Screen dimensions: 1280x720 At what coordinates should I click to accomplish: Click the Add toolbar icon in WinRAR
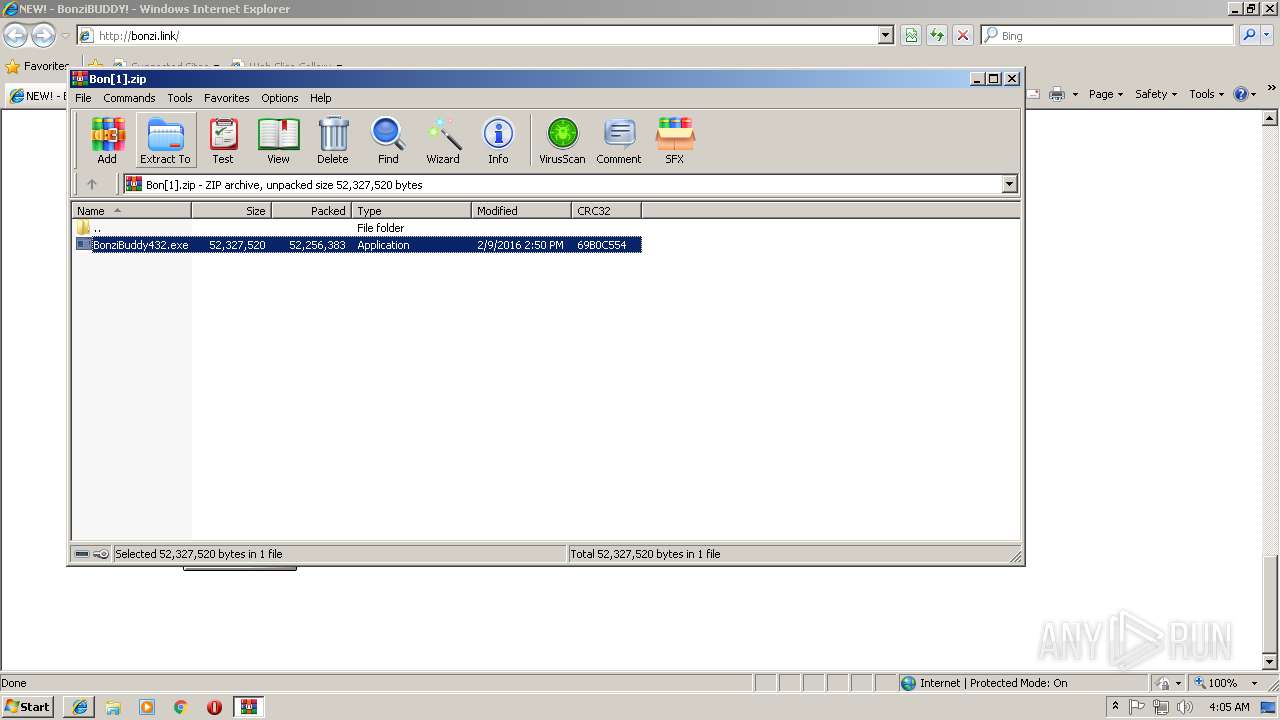coord(107,140)
